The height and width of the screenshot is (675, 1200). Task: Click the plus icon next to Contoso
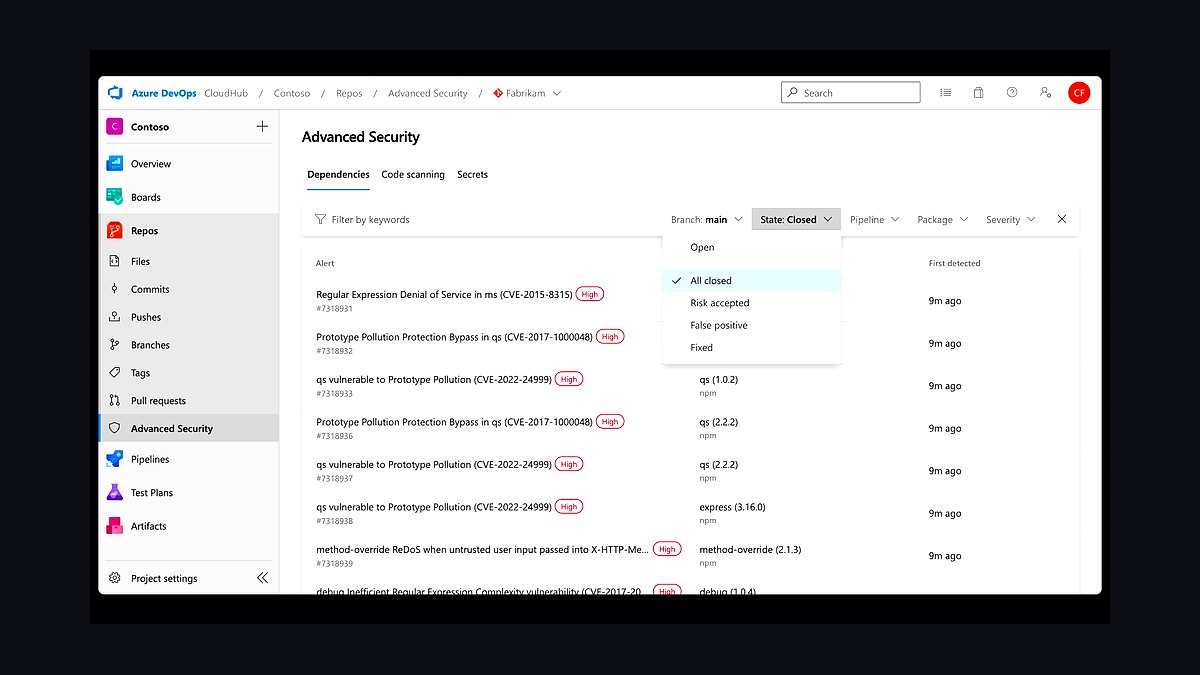tap(262, 127)
